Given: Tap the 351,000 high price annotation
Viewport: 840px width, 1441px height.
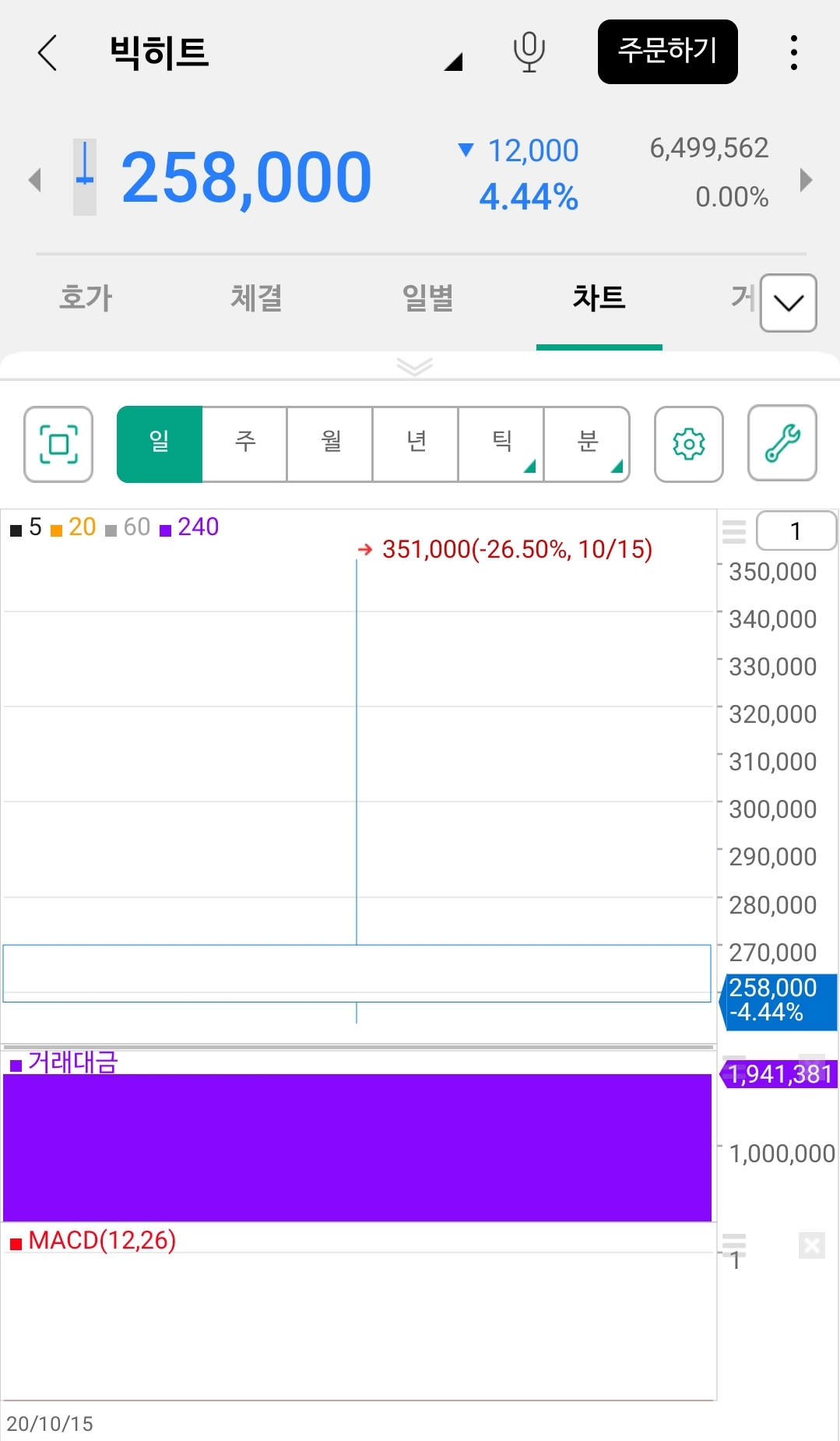Looking at the screenshot, I should (x=505, y=550).
